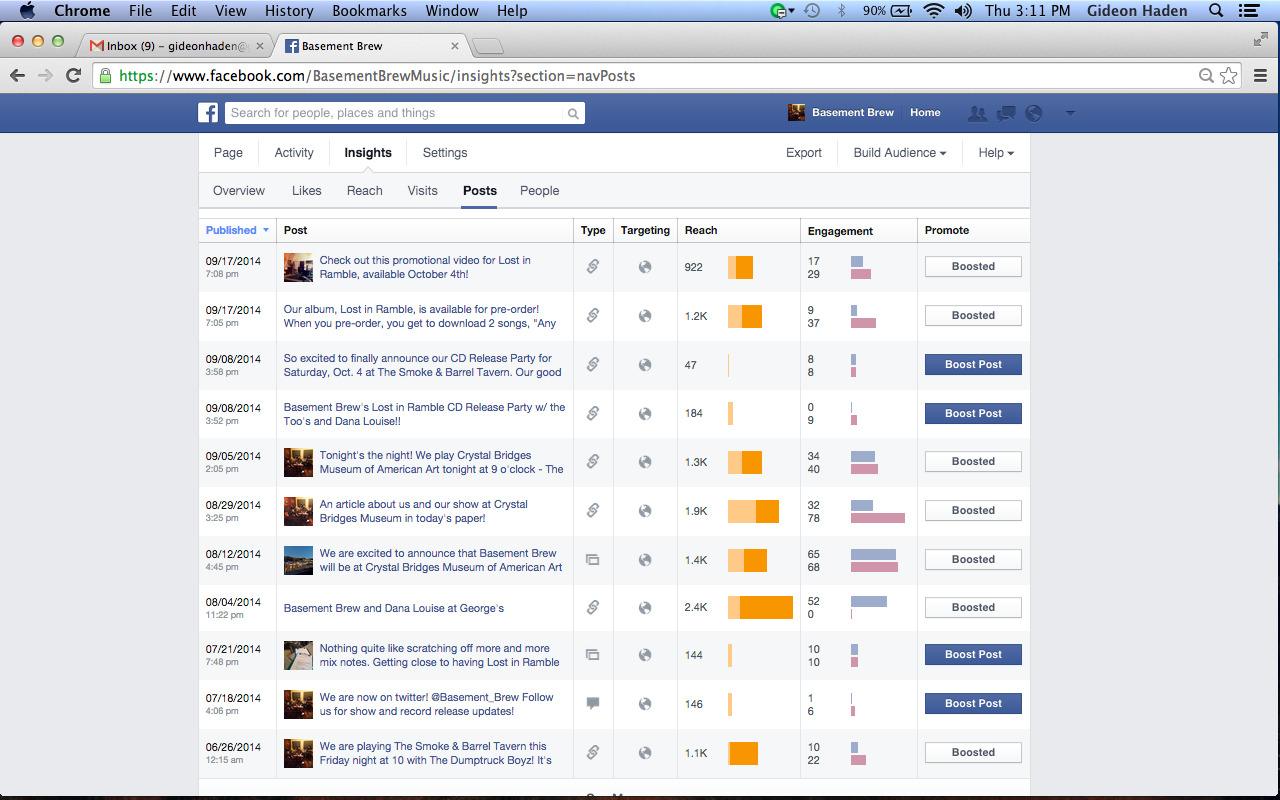
Task: Click targeting globe for 09/05/2014 post
Action: pos(645,462)
